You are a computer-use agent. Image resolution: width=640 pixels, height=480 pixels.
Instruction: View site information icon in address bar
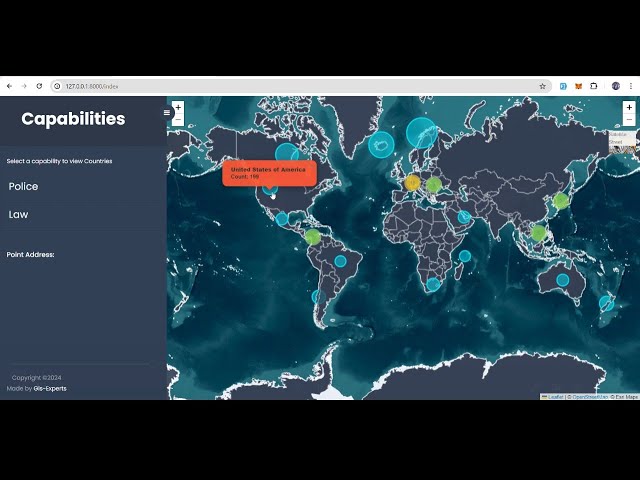click(x=57, y=86)
